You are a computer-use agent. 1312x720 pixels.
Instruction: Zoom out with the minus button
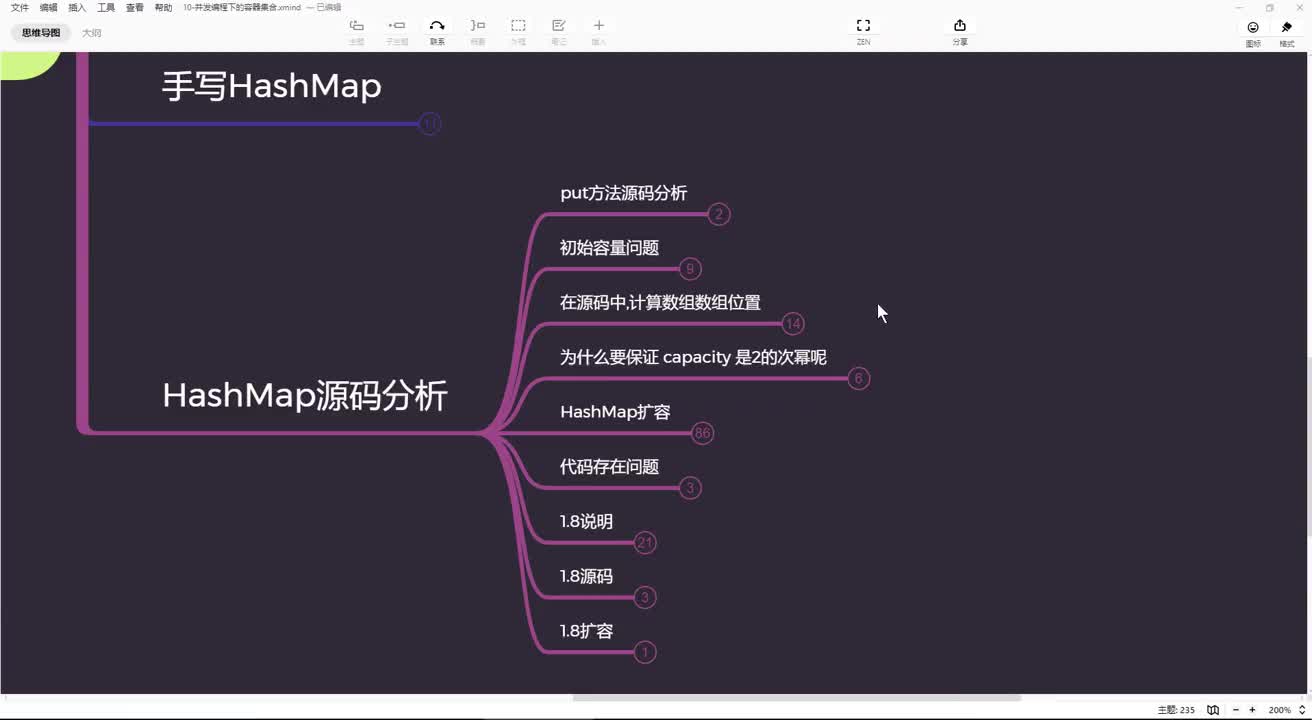[1236, 710]
